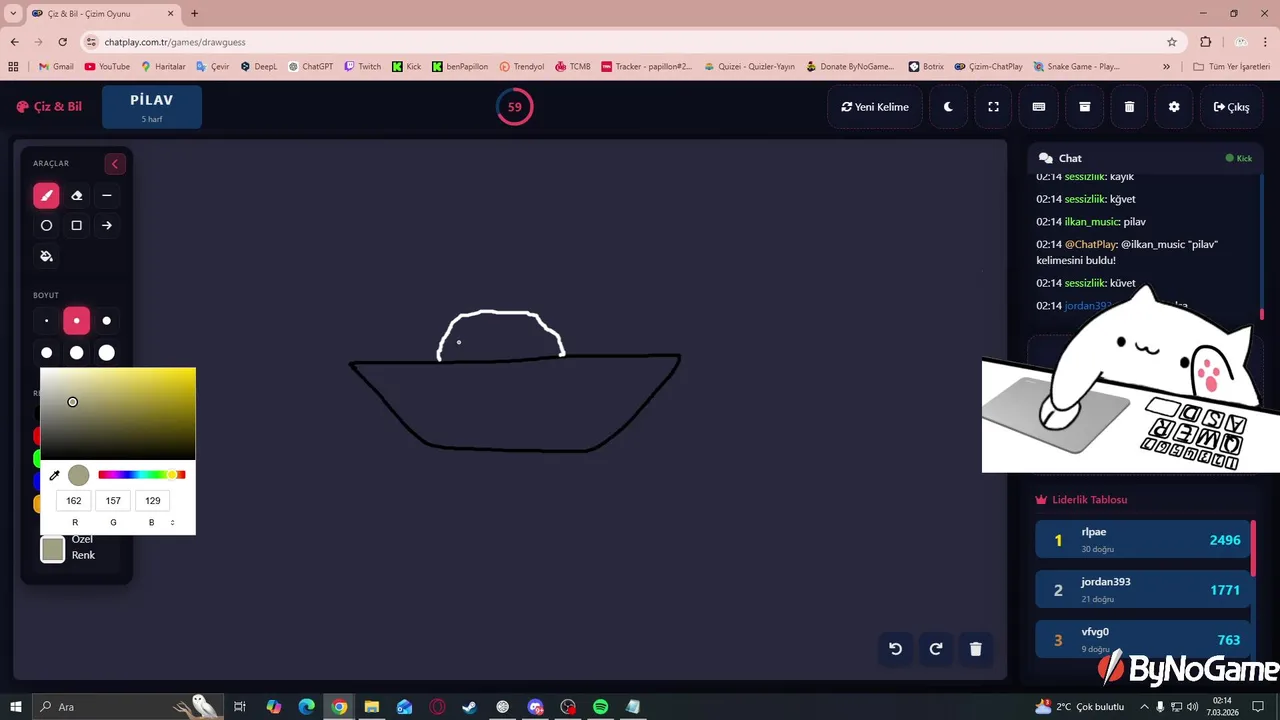
Task: Switch the RGB color format toggle arrows
Action: [172, 523]
